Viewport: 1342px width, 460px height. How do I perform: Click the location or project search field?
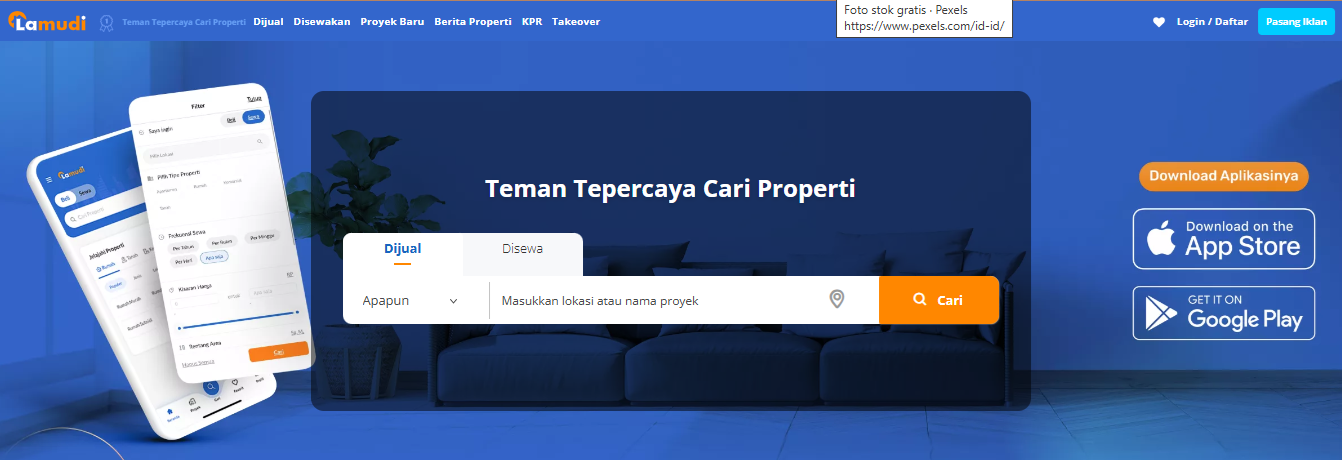pos(660,300)
